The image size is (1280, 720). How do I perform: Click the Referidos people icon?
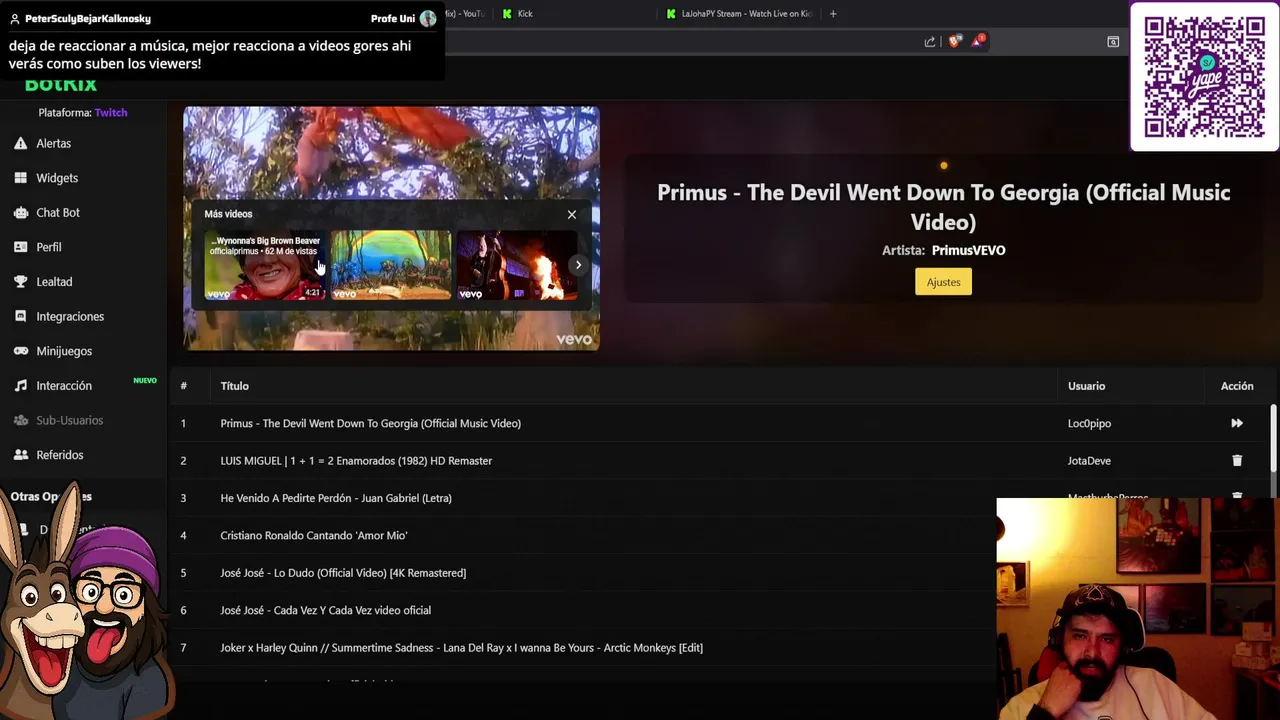pyautogui.click(x=20, y=455)
